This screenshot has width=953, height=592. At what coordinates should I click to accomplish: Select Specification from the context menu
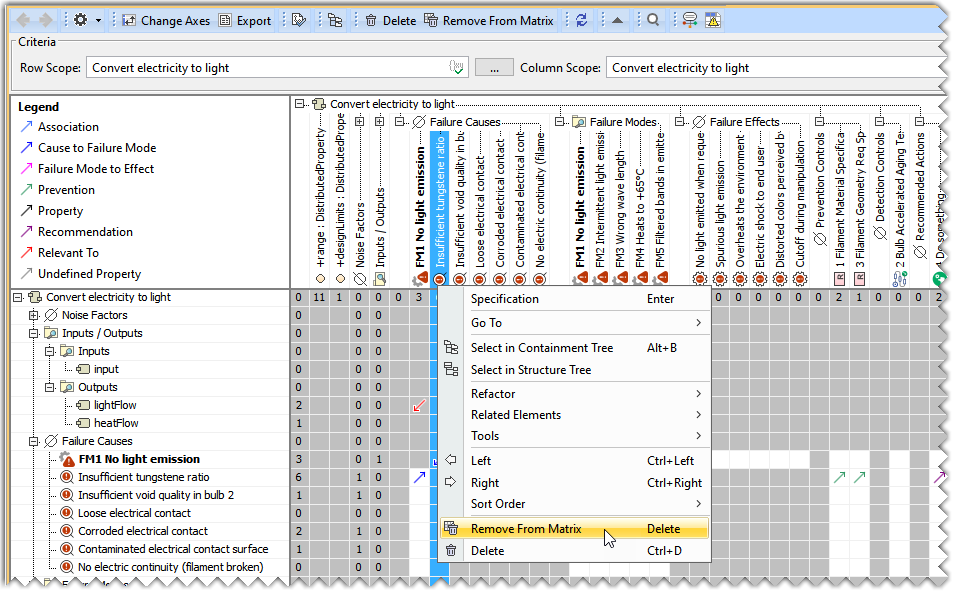click(x=504, y=299)
